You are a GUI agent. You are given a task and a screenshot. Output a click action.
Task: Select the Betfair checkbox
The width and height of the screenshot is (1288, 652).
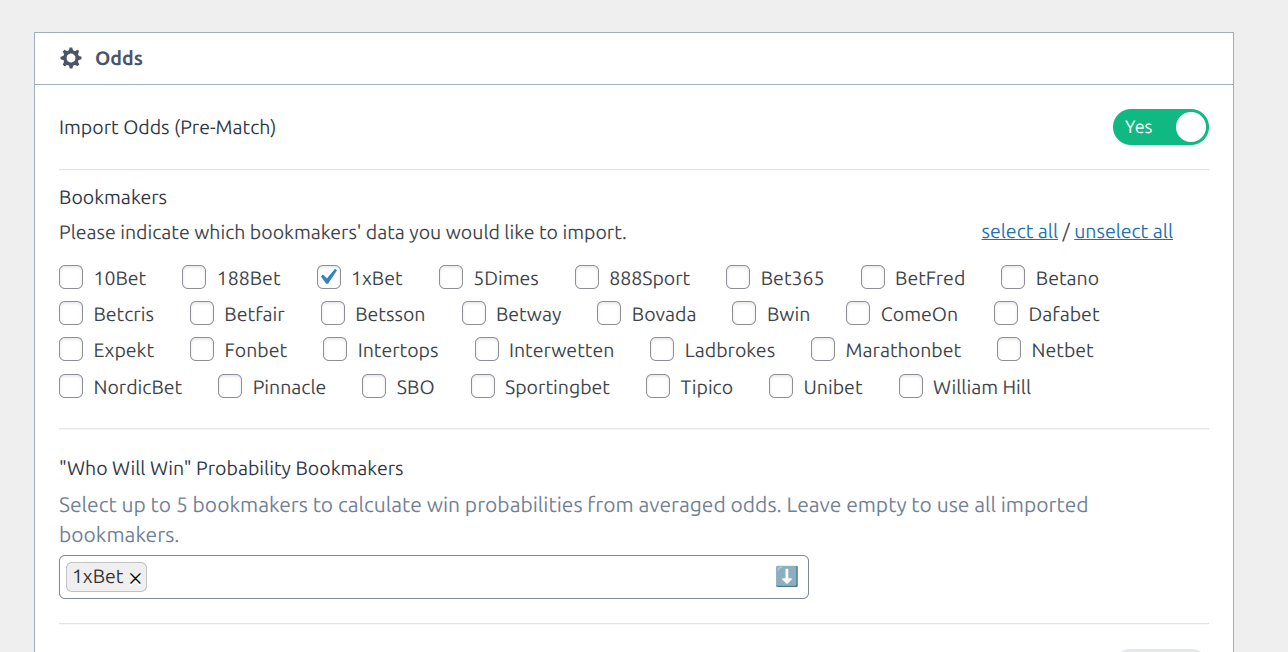(202, 313)
